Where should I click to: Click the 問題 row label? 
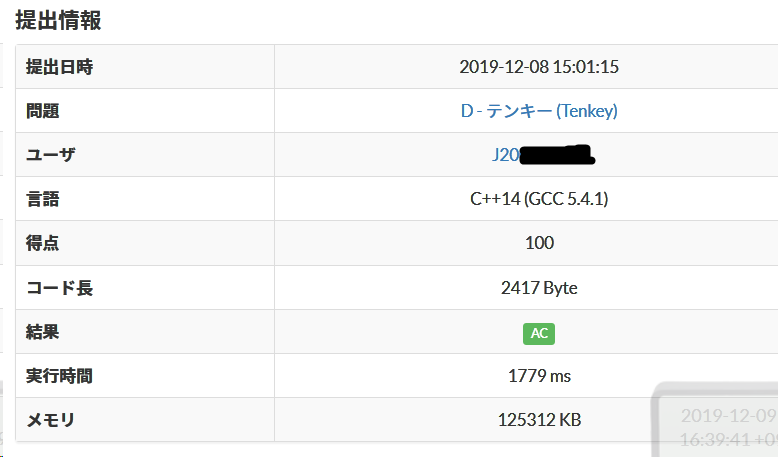43,111
